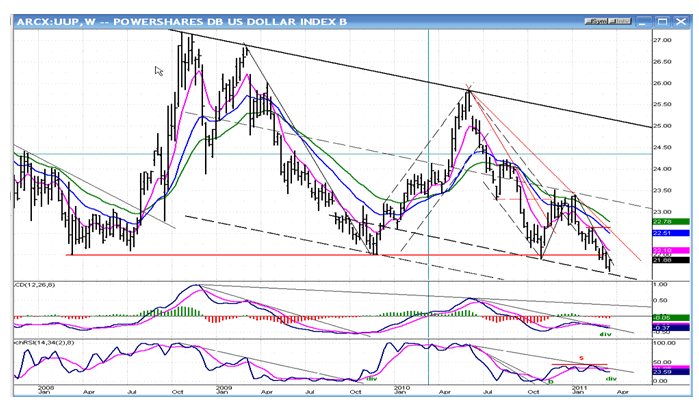Click the 23.59 RSI value tag
The width and height of the screenshot is (699, 411).
click(670, 371)
